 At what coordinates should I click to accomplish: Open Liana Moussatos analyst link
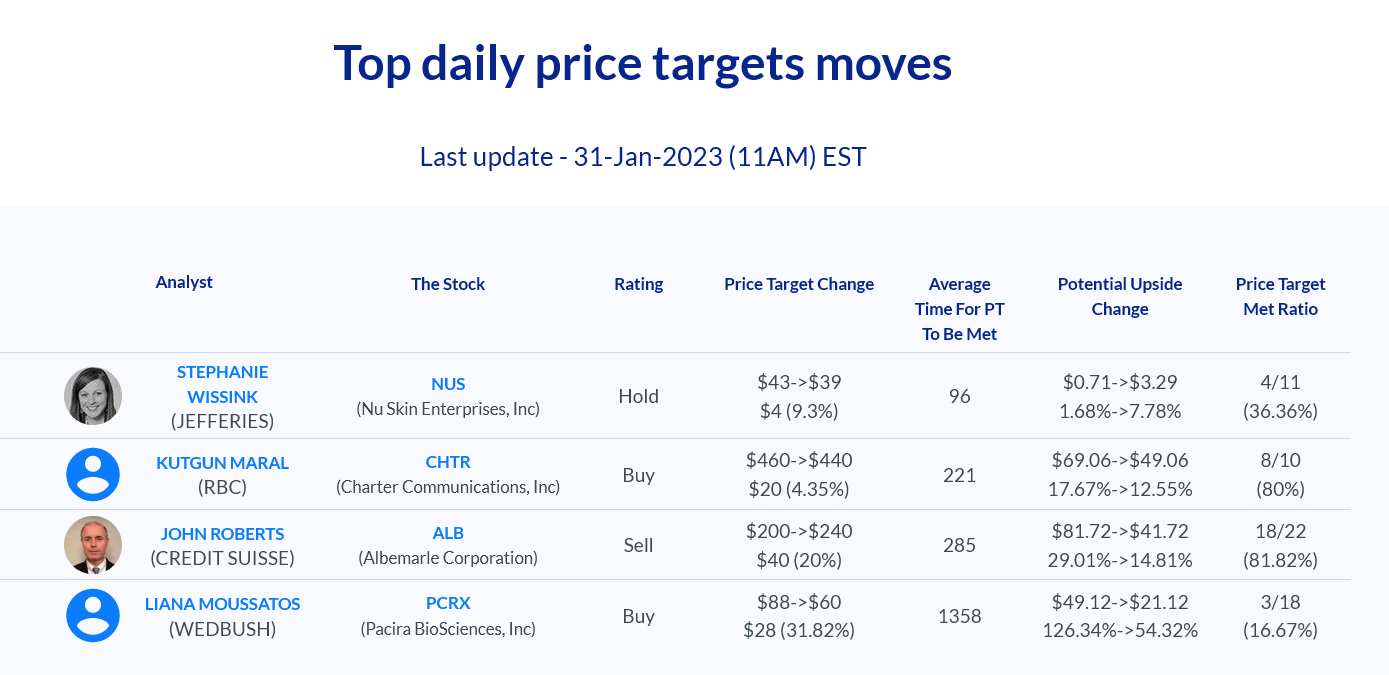222,604
